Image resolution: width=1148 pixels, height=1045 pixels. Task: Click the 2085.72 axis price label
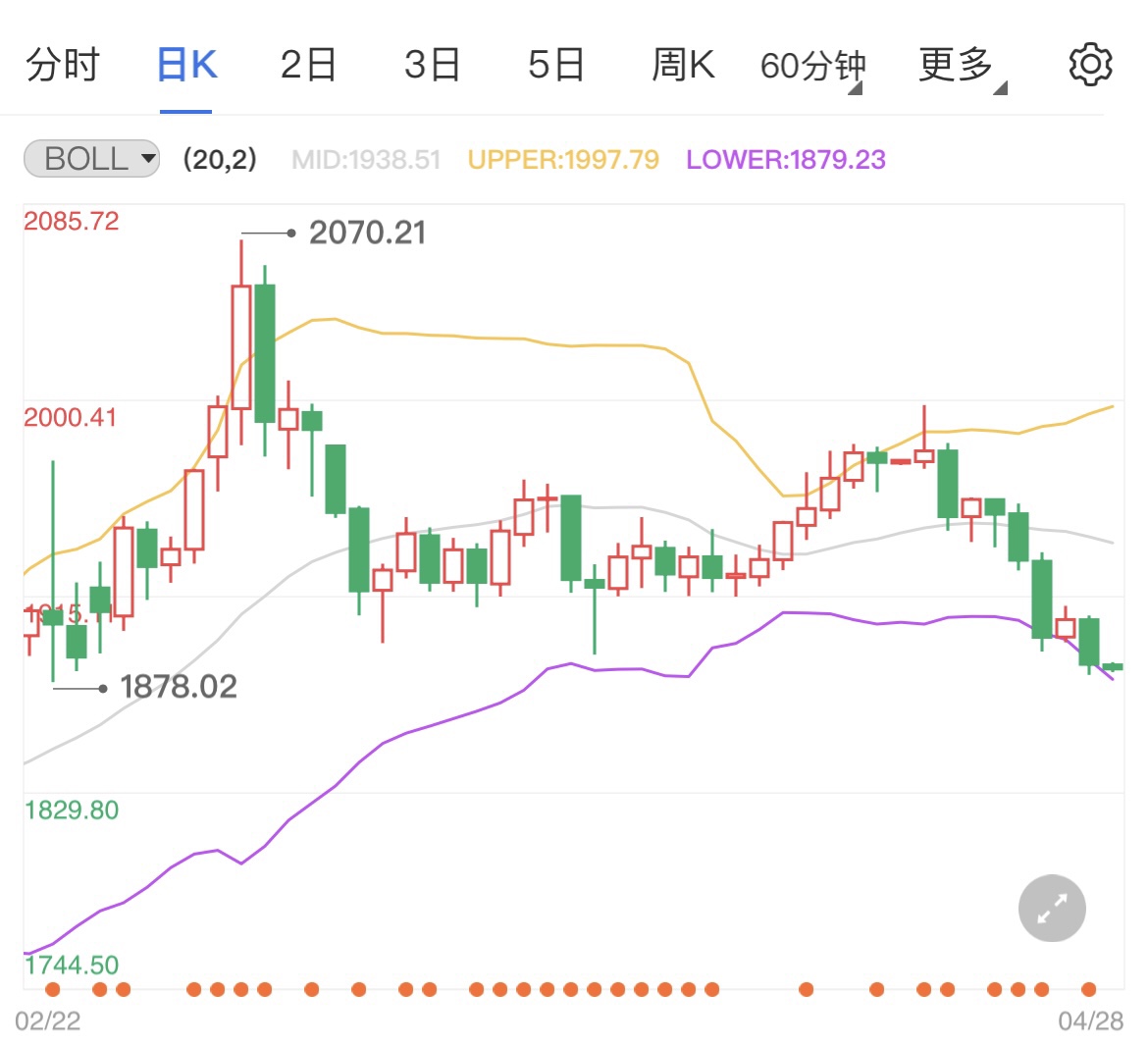(x=71, y=221)
